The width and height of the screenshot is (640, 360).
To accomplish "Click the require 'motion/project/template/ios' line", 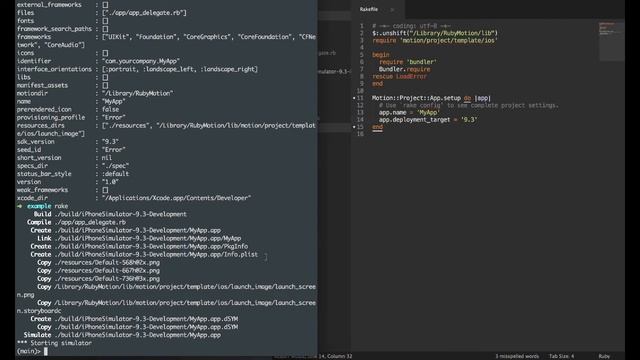I will point(434,40).
